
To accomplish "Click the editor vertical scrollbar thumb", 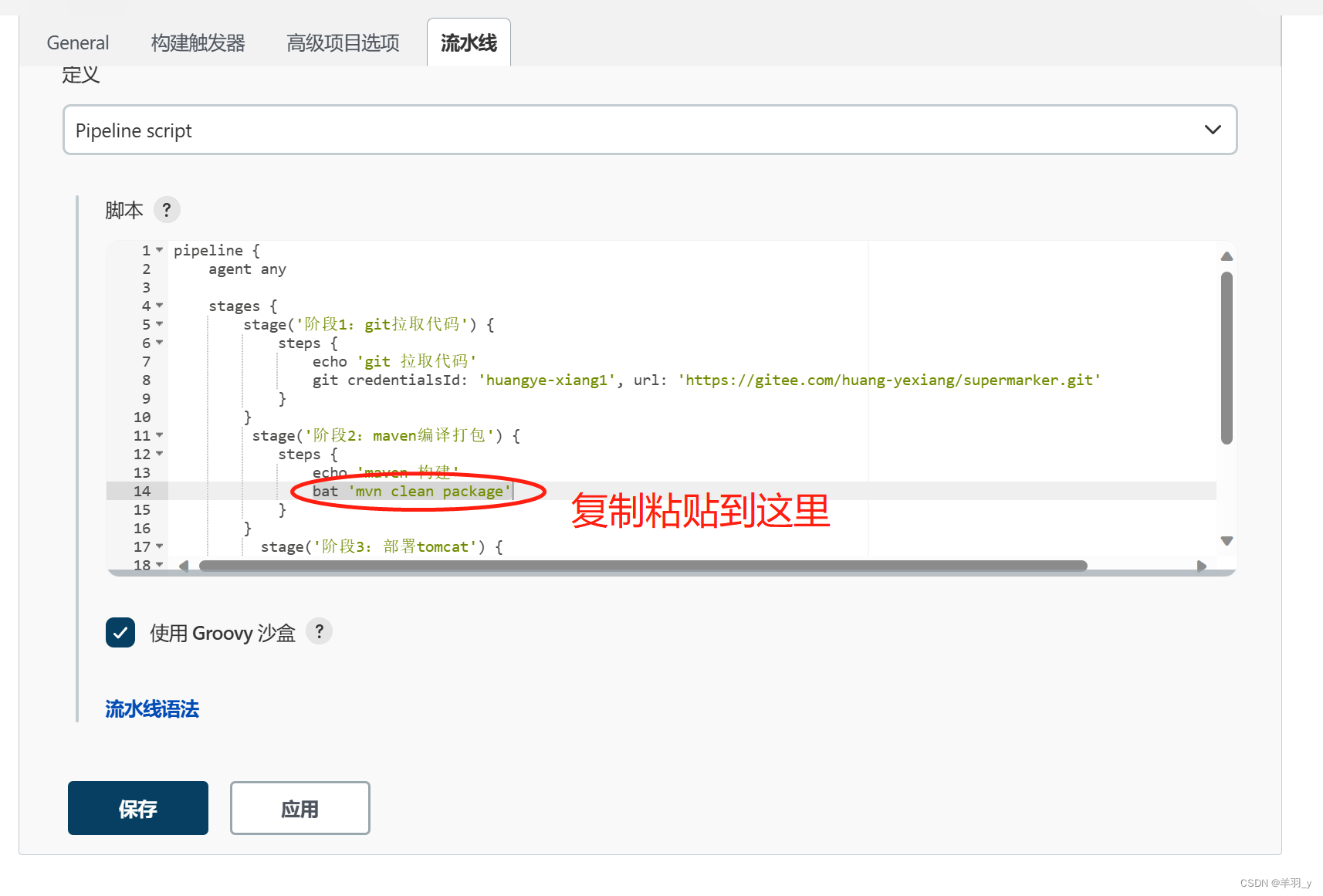I will (1227, 358).
